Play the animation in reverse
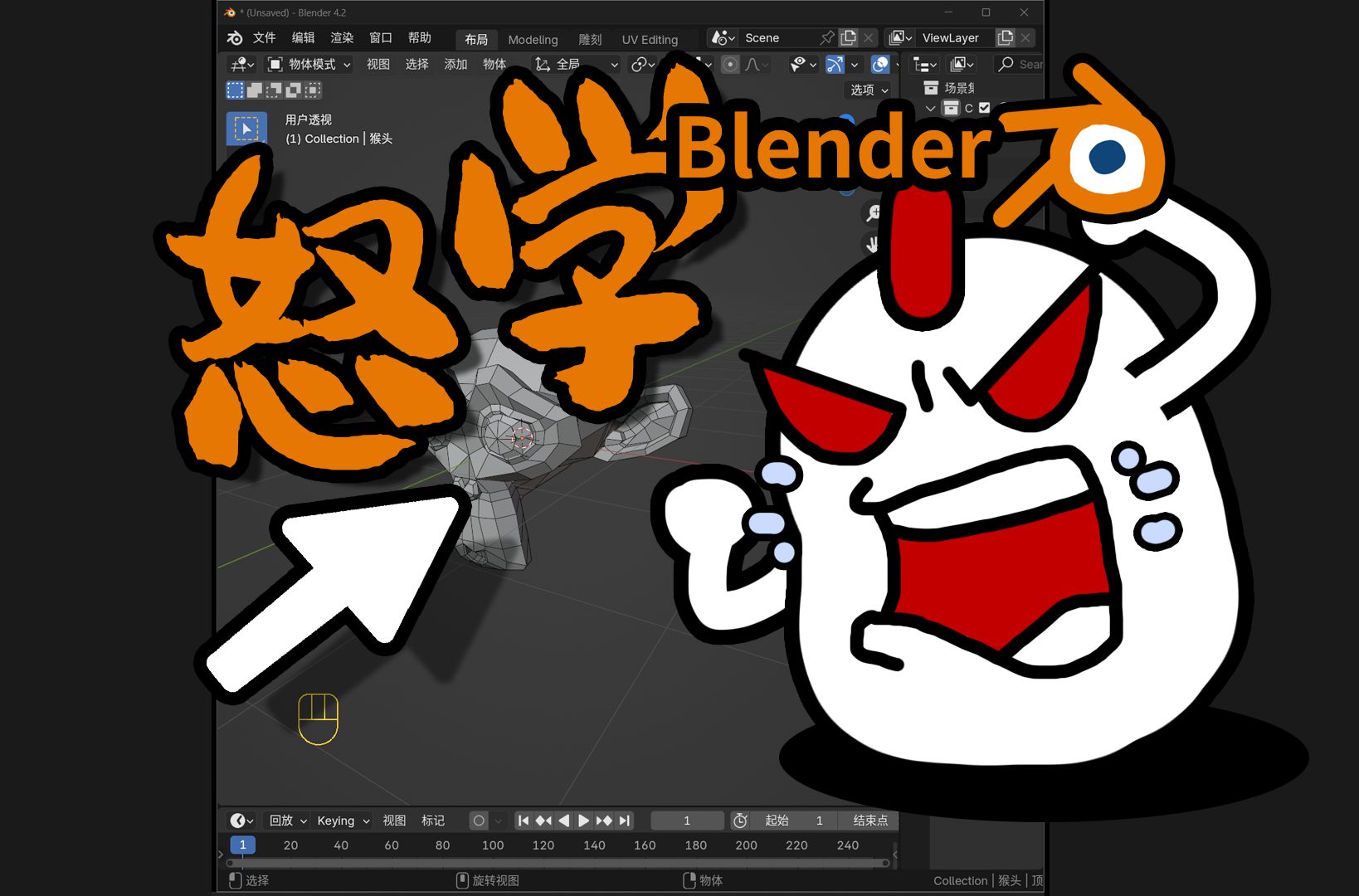This screenshot has width=1359, height=896. click(x=564, y=821)
